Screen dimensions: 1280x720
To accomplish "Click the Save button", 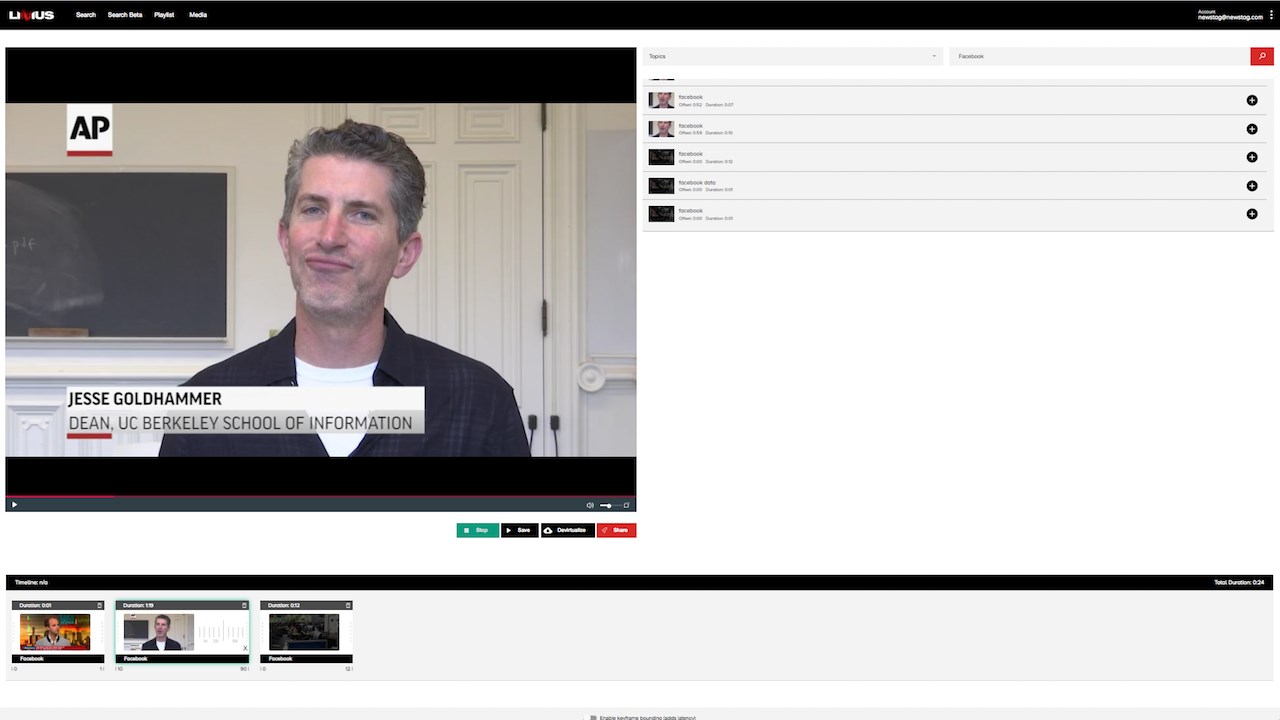I will pyautogui.click(x=520, y=530).
